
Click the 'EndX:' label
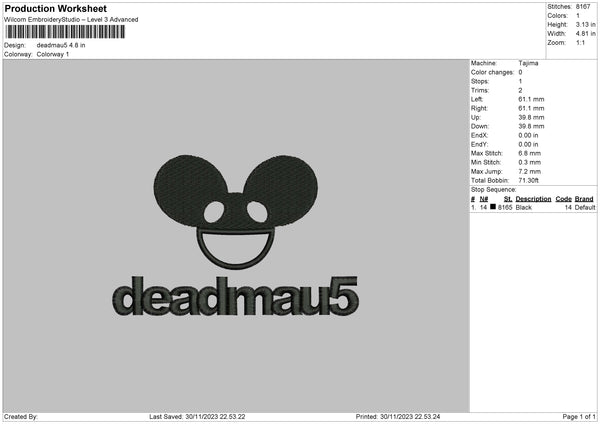479,135
